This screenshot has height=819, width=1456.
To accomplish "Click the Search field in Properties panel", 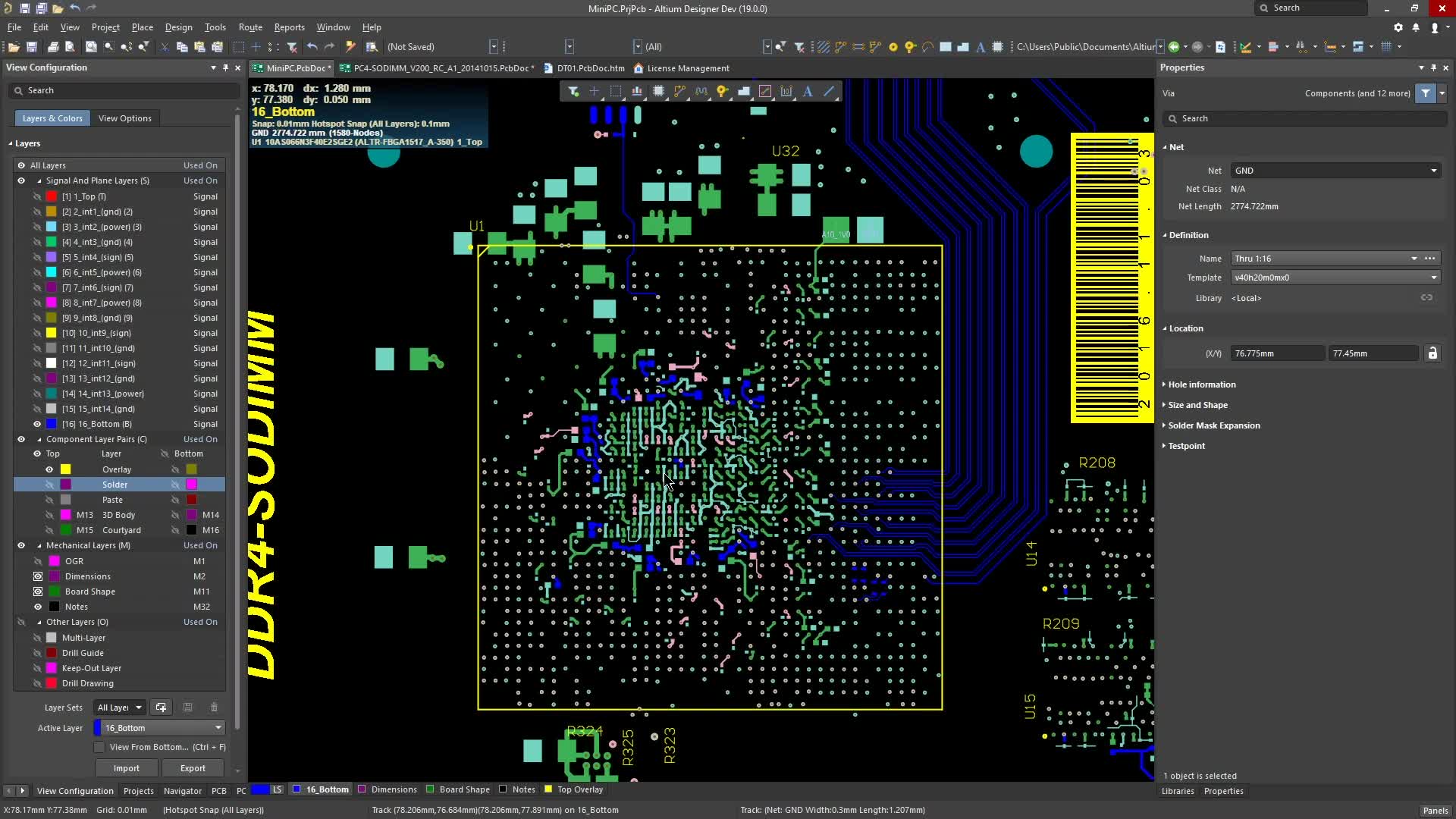I will point(1304,118).
